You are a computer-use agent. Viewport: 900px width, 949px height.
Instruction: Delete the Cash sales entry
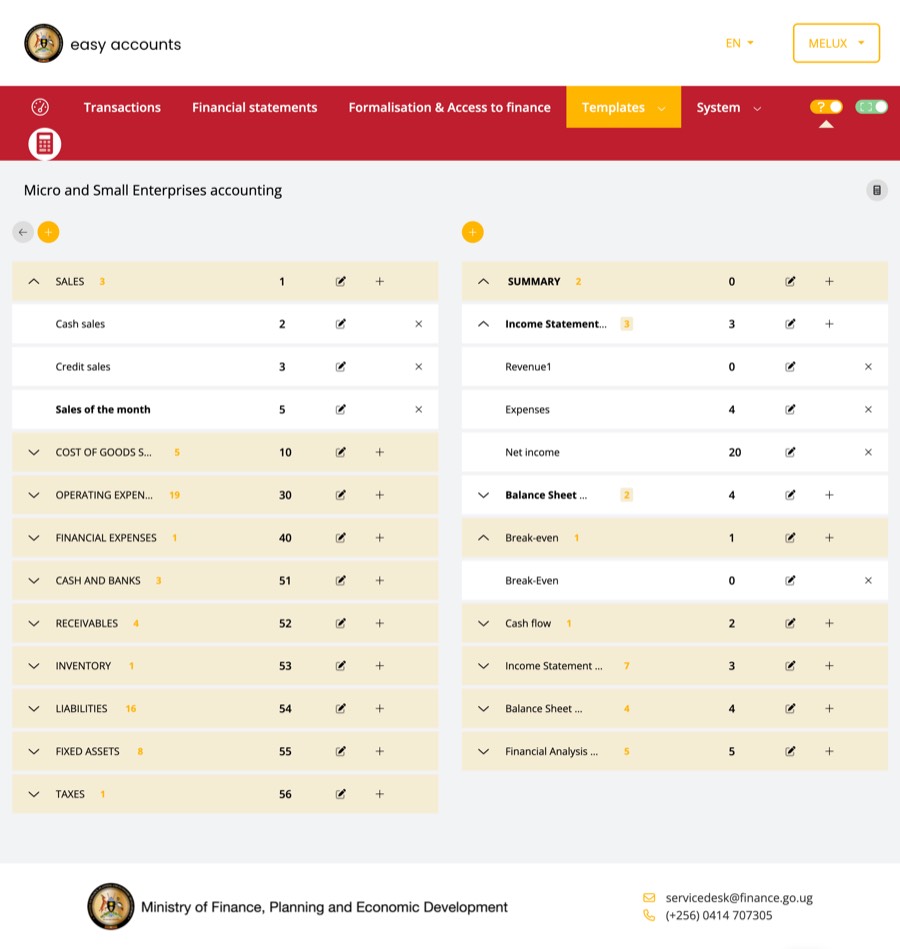[x=419, y=324]
